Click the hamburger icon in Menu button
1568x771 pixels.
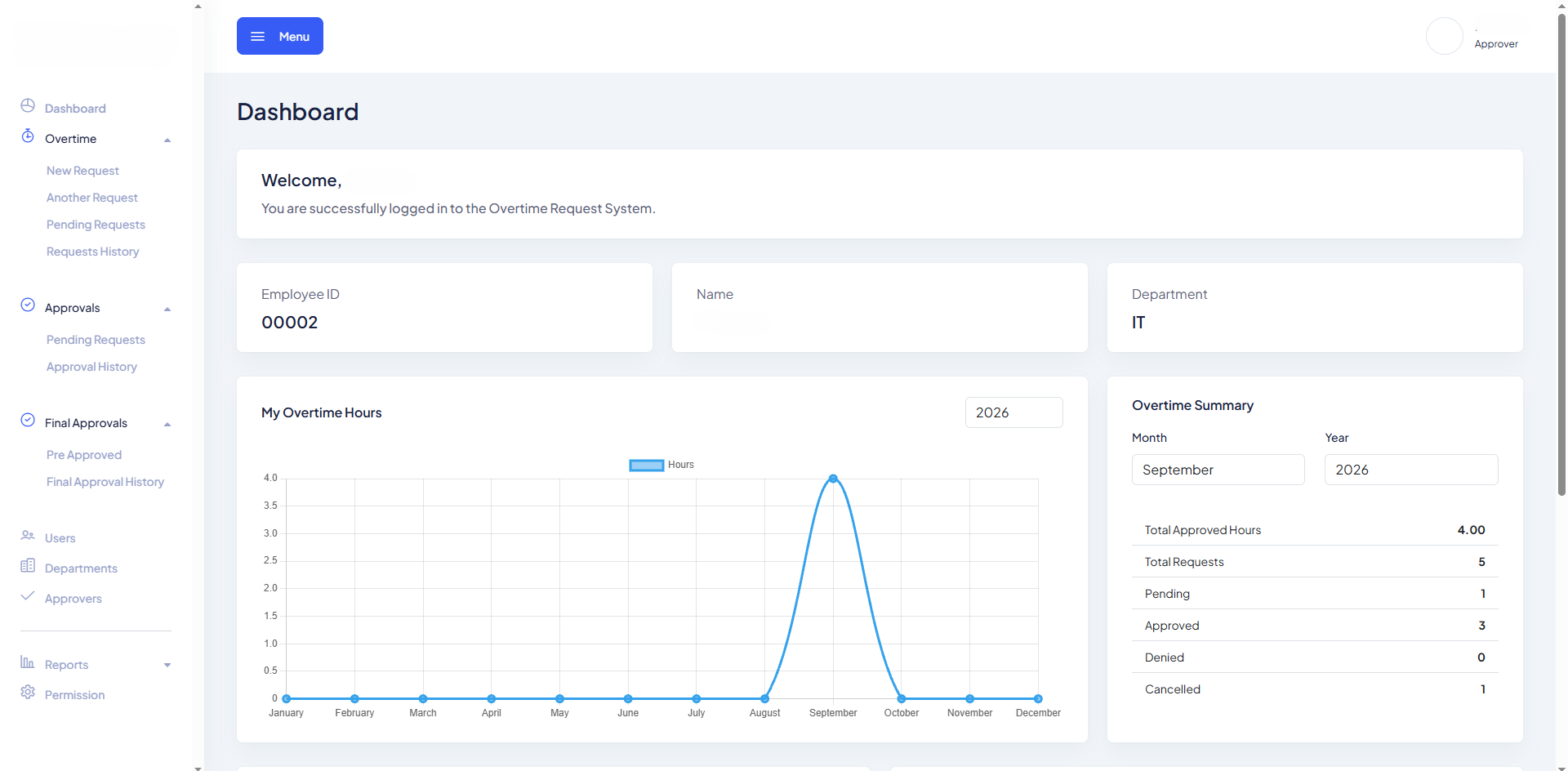(257, 37)
